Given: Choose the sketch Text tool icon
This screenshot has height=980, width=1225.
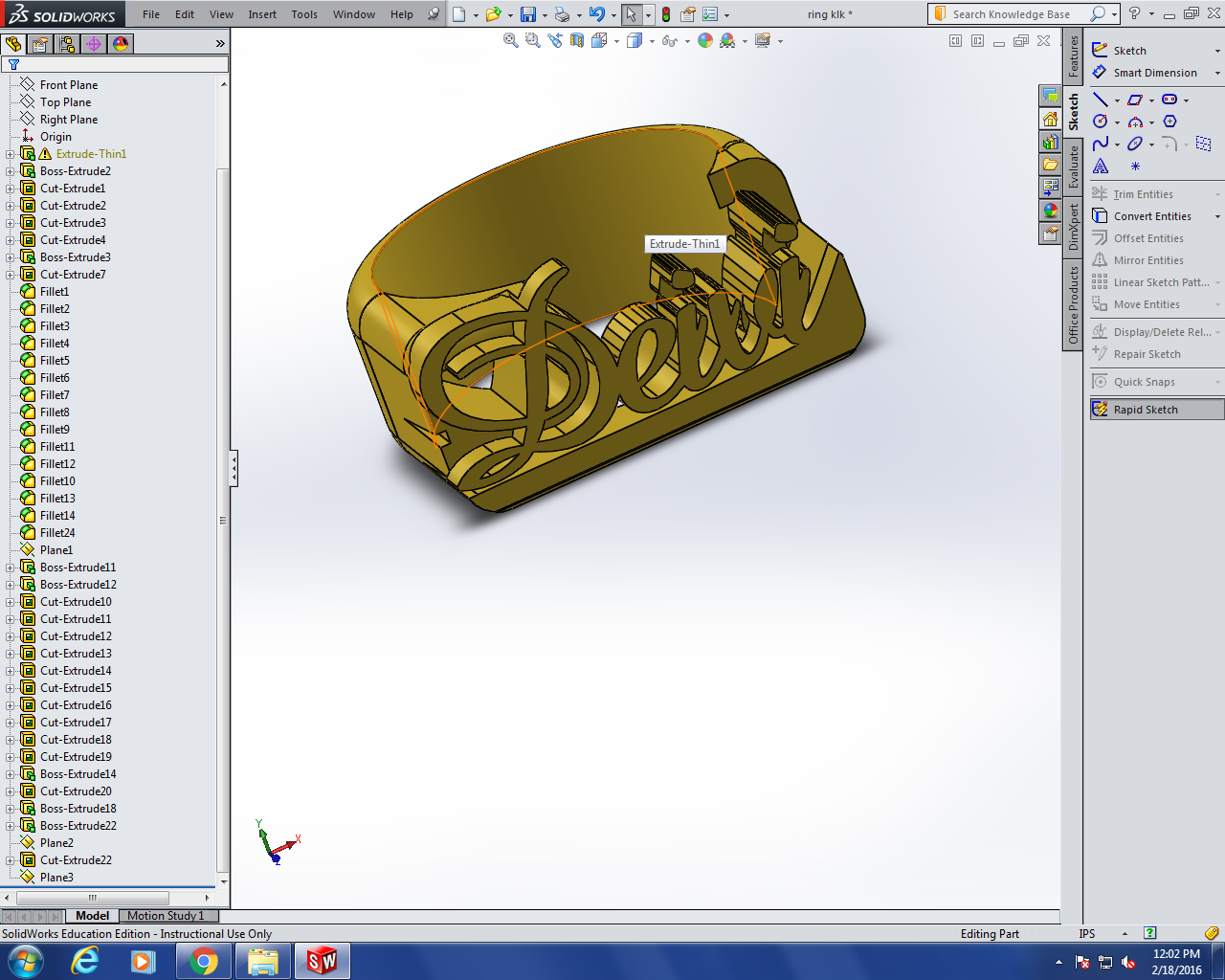Looking at the screenshot, I should point(1101,167).
